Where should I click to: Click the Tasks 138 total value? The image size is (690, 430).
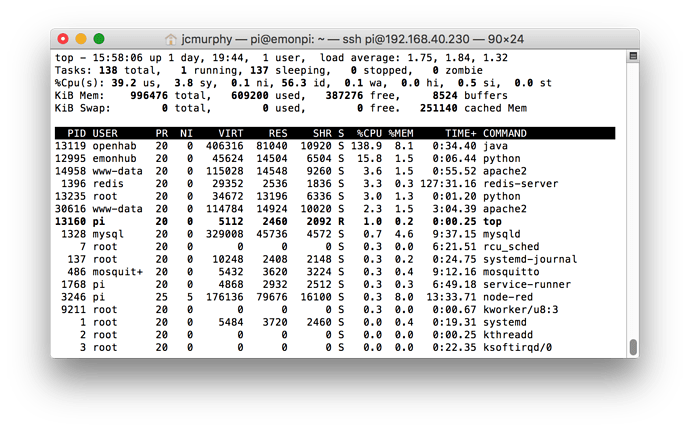click(108, 70)
